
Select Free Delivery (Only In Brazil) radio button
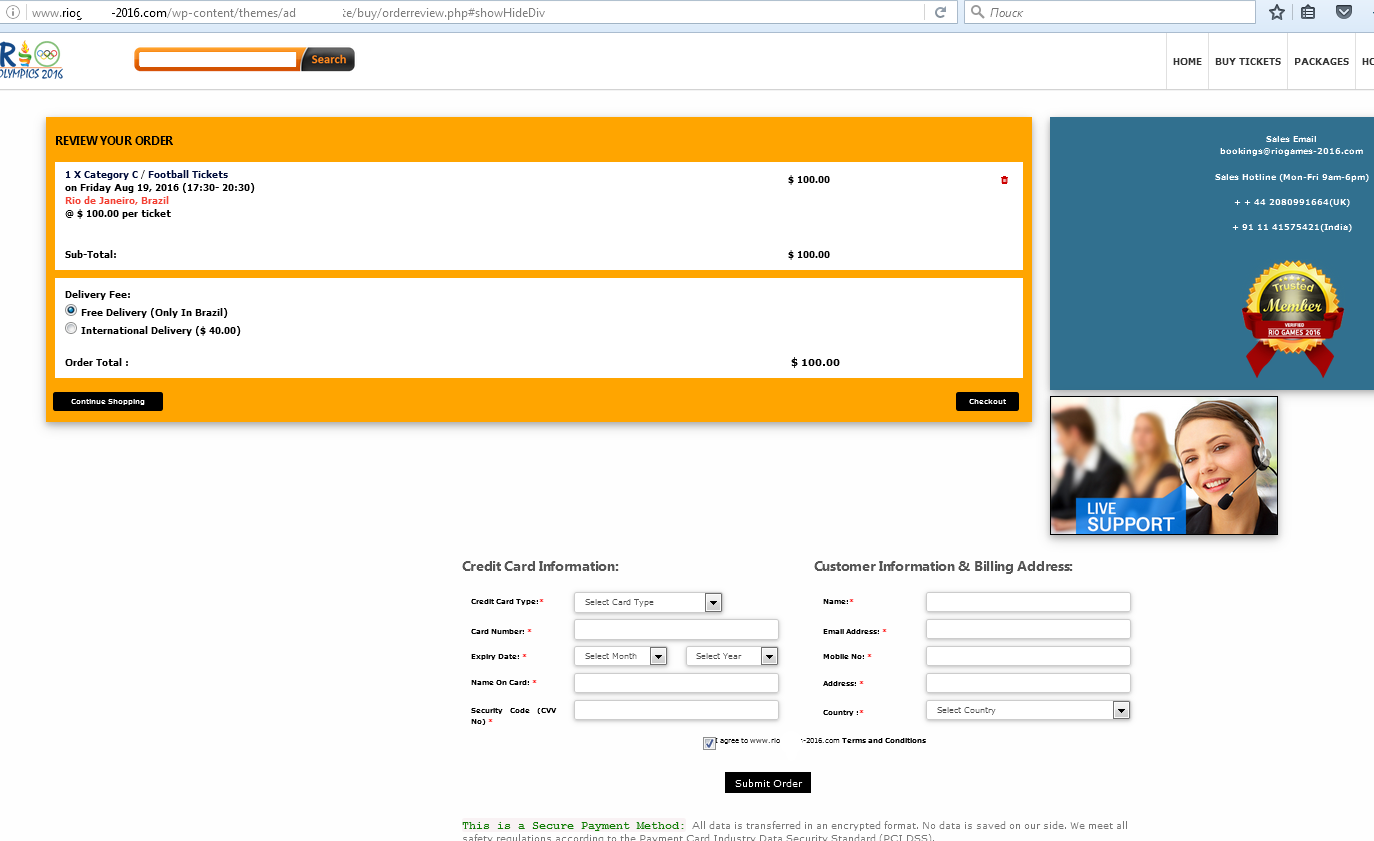[71, 311]
